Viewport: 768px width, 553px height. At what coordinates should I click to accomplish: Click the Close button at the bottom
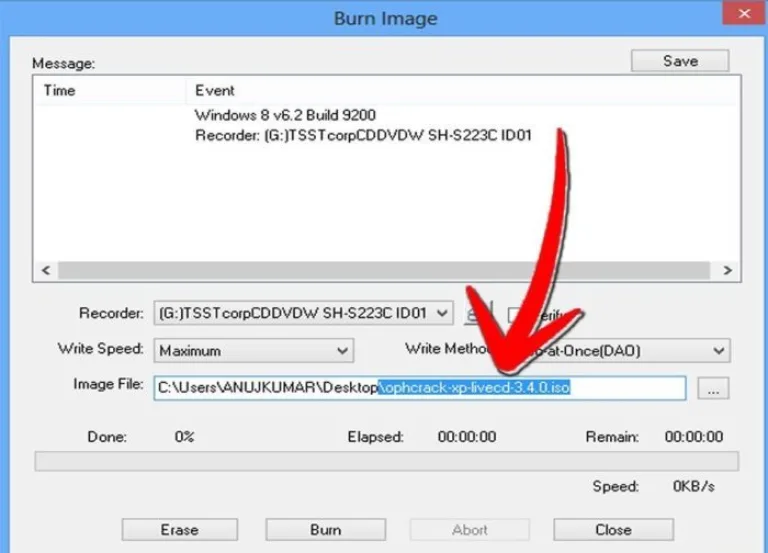(x=613, y=529)
